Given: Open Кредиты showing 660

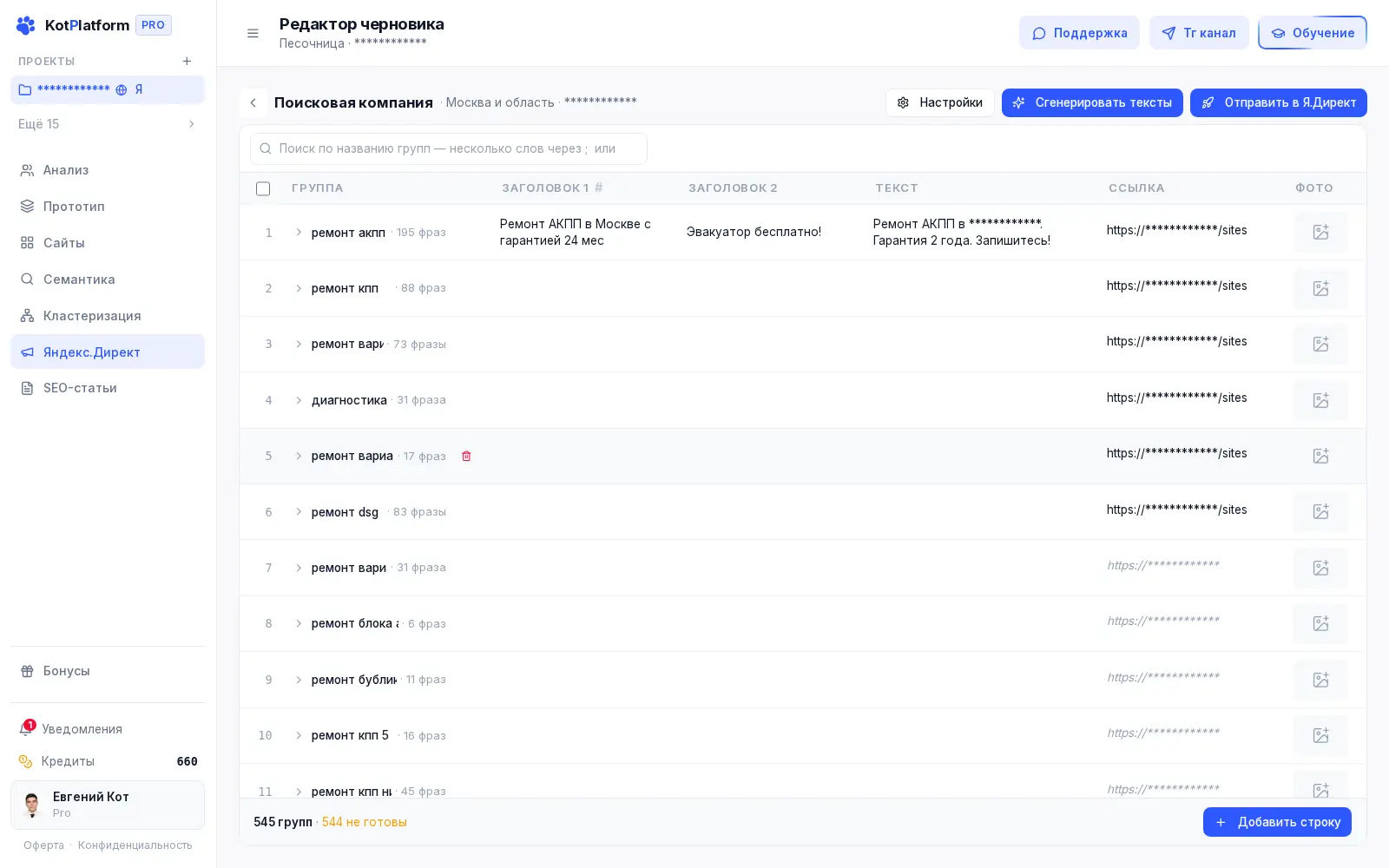Looking at the screenshot, I should (108, 761).
